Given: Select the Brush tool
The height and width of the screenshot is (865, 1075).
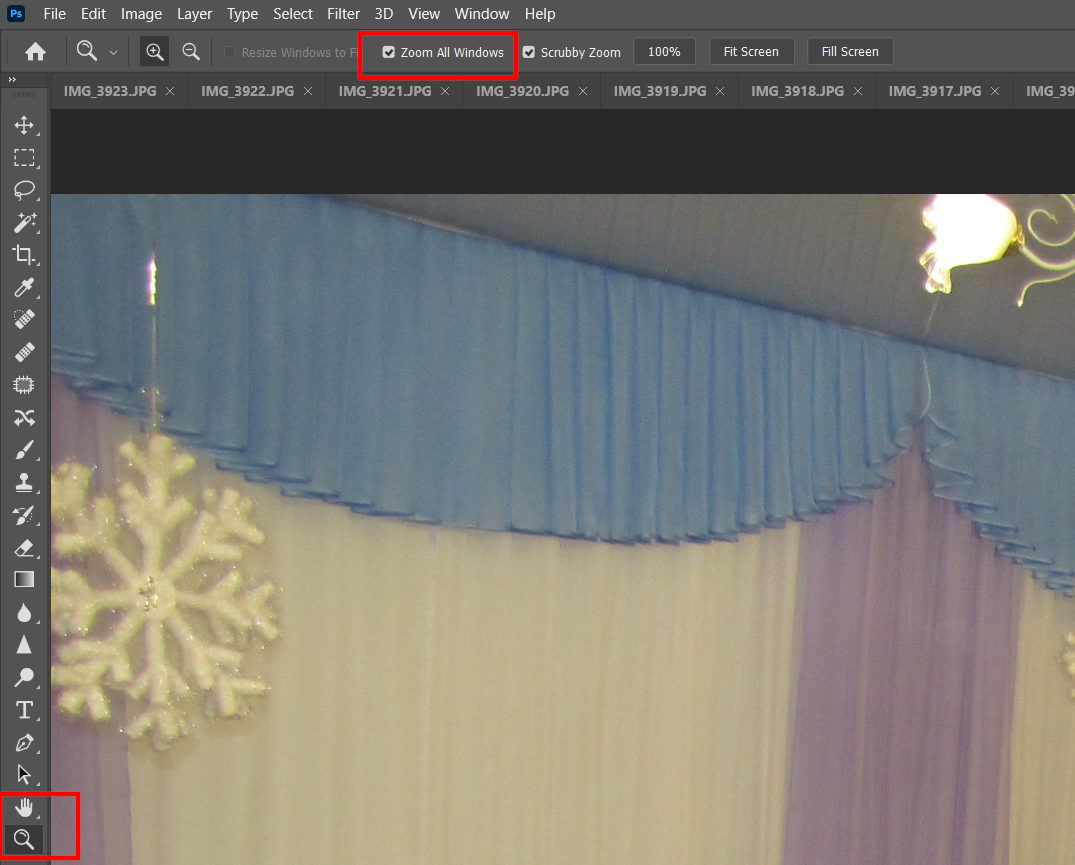Looking at the screenshot, I should click(24, 450).
